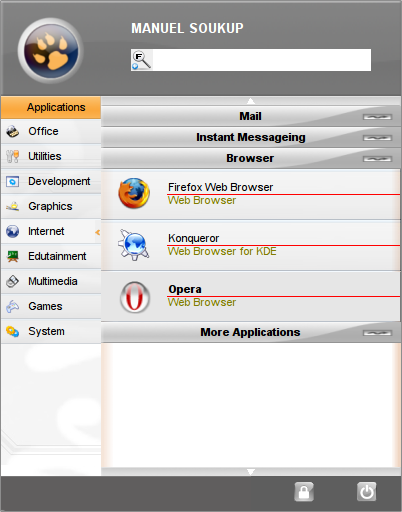Expand the More Applications section header
402x512 pixels.
[x=251, y=332]
